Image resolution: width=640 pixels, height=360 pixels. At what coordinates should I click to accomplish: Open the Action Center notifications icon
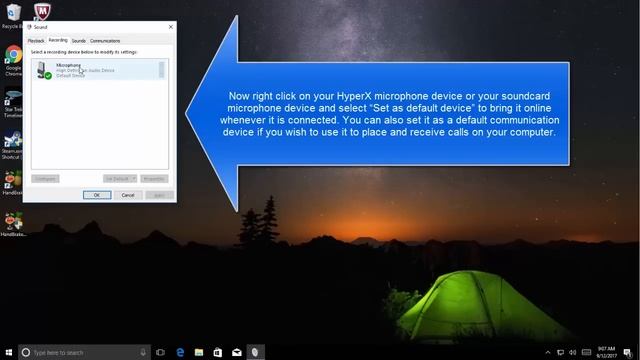(627, 353)
